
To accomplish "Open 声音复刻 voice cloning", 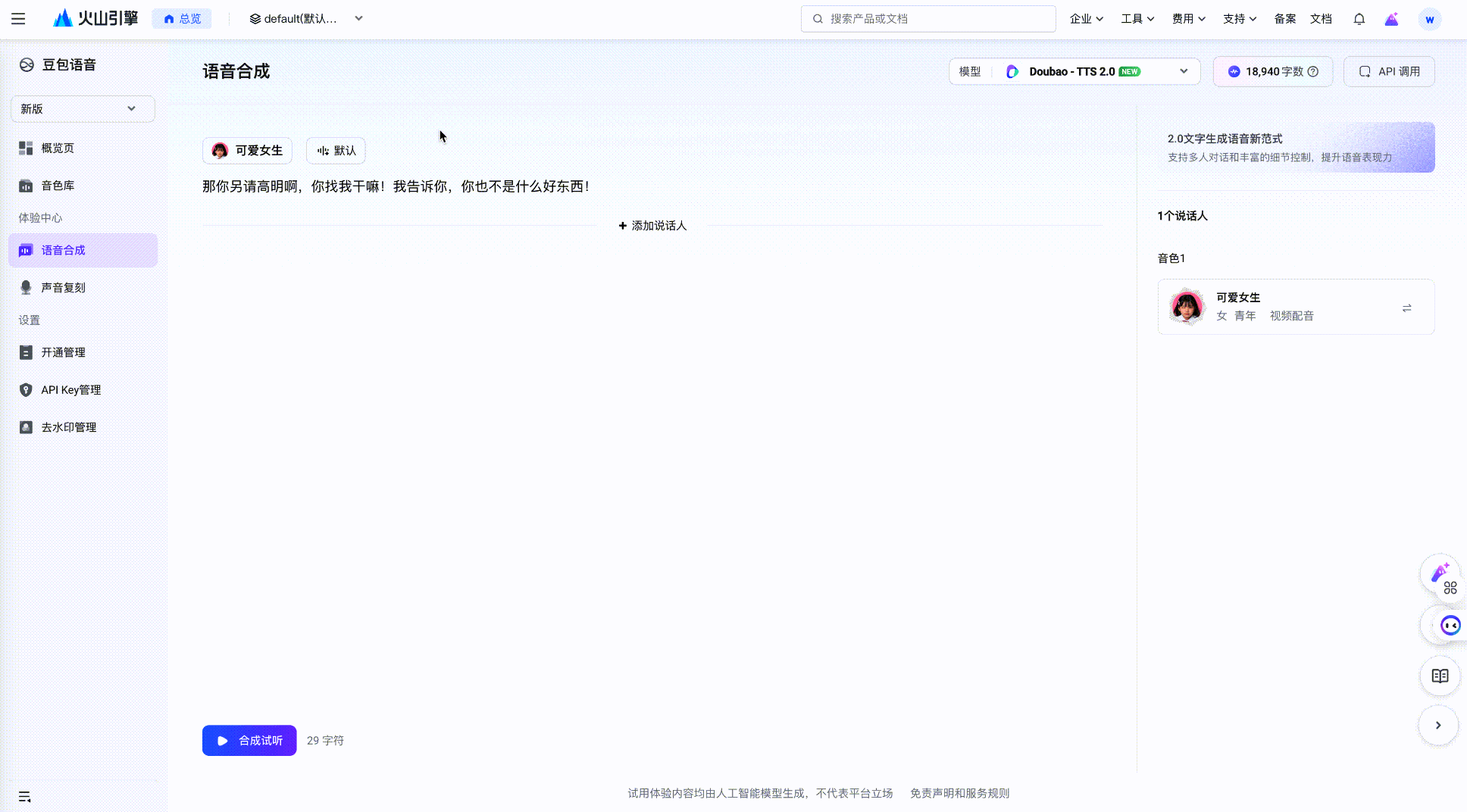I will coord(83,288).
